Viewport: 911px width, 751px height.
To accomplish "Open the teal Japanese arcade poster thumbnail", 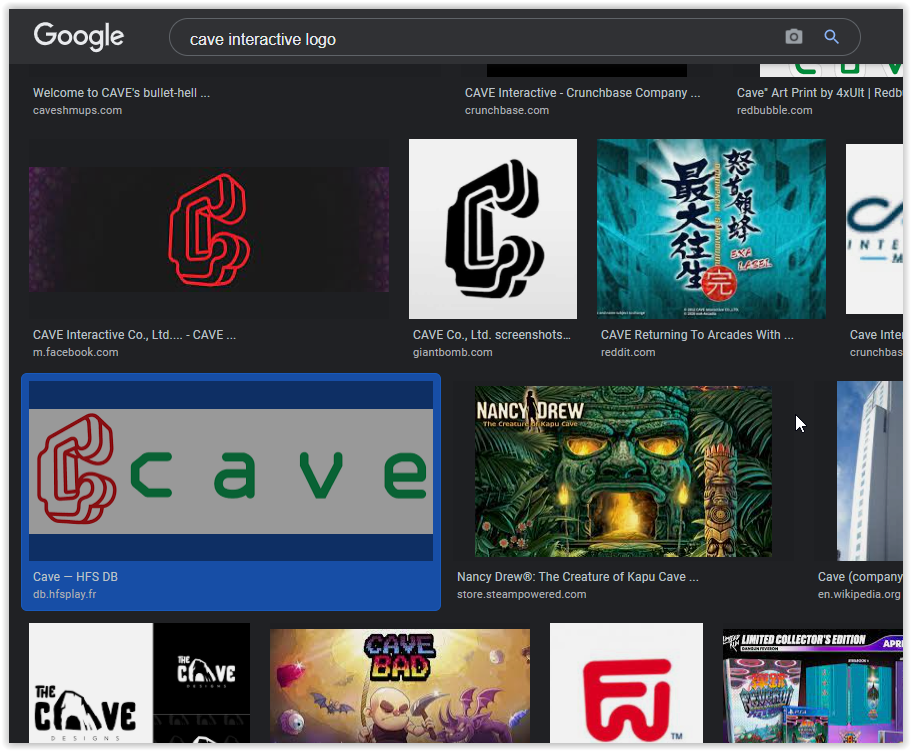I will (711, 229).
